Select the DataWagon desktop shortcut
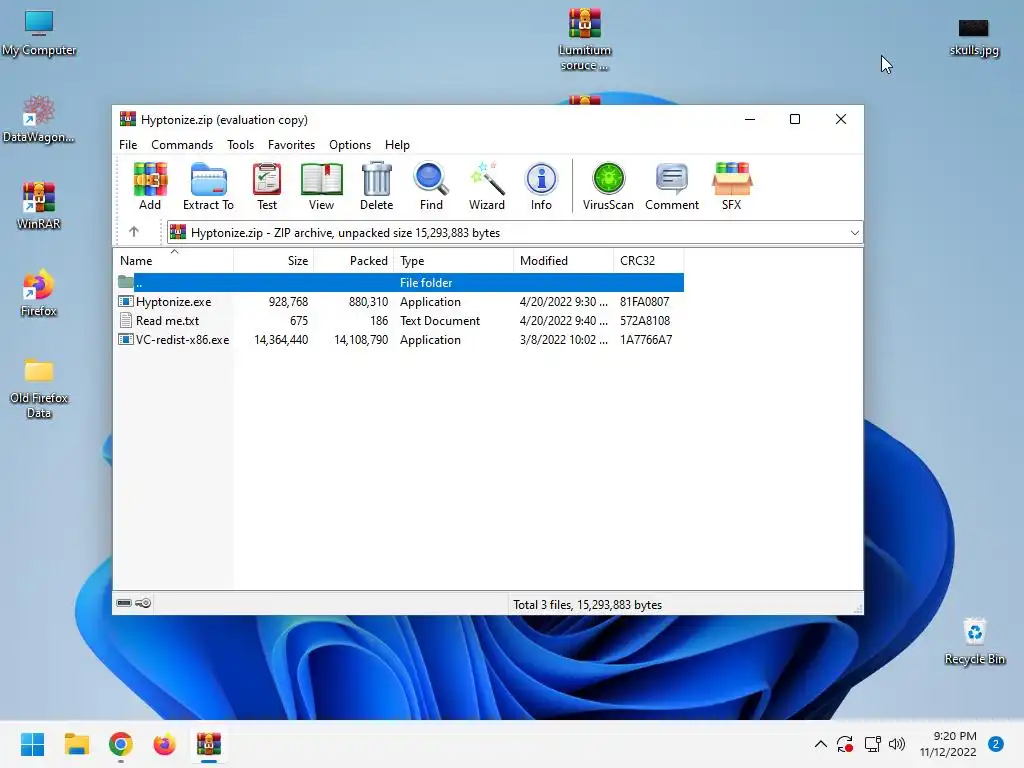This screenshot has width=1024, height=768. pos(39,120)
